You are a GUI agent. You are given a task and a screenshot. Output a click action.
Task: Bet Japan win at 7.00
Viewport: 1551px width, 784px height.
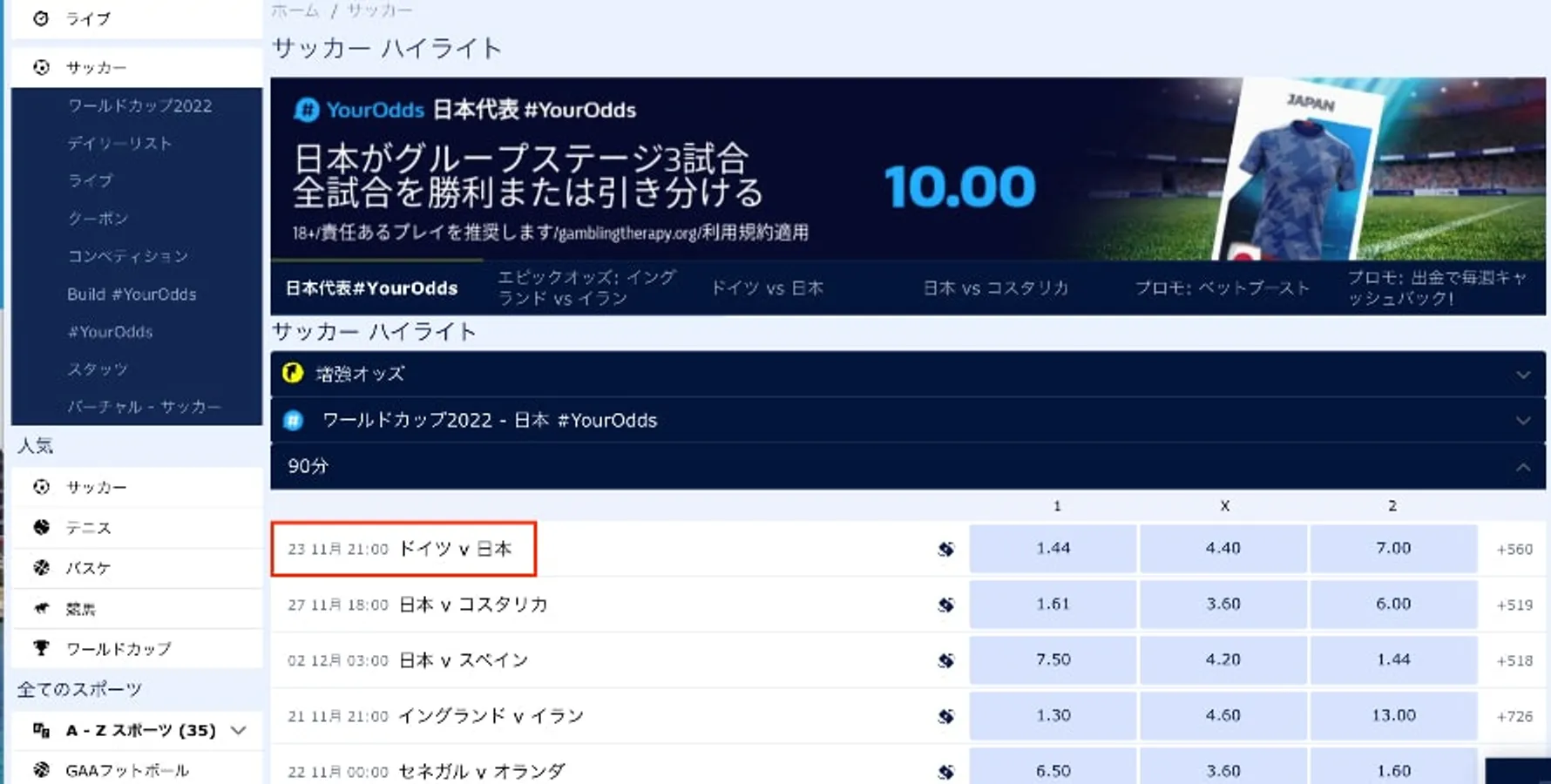point(1393,549)
